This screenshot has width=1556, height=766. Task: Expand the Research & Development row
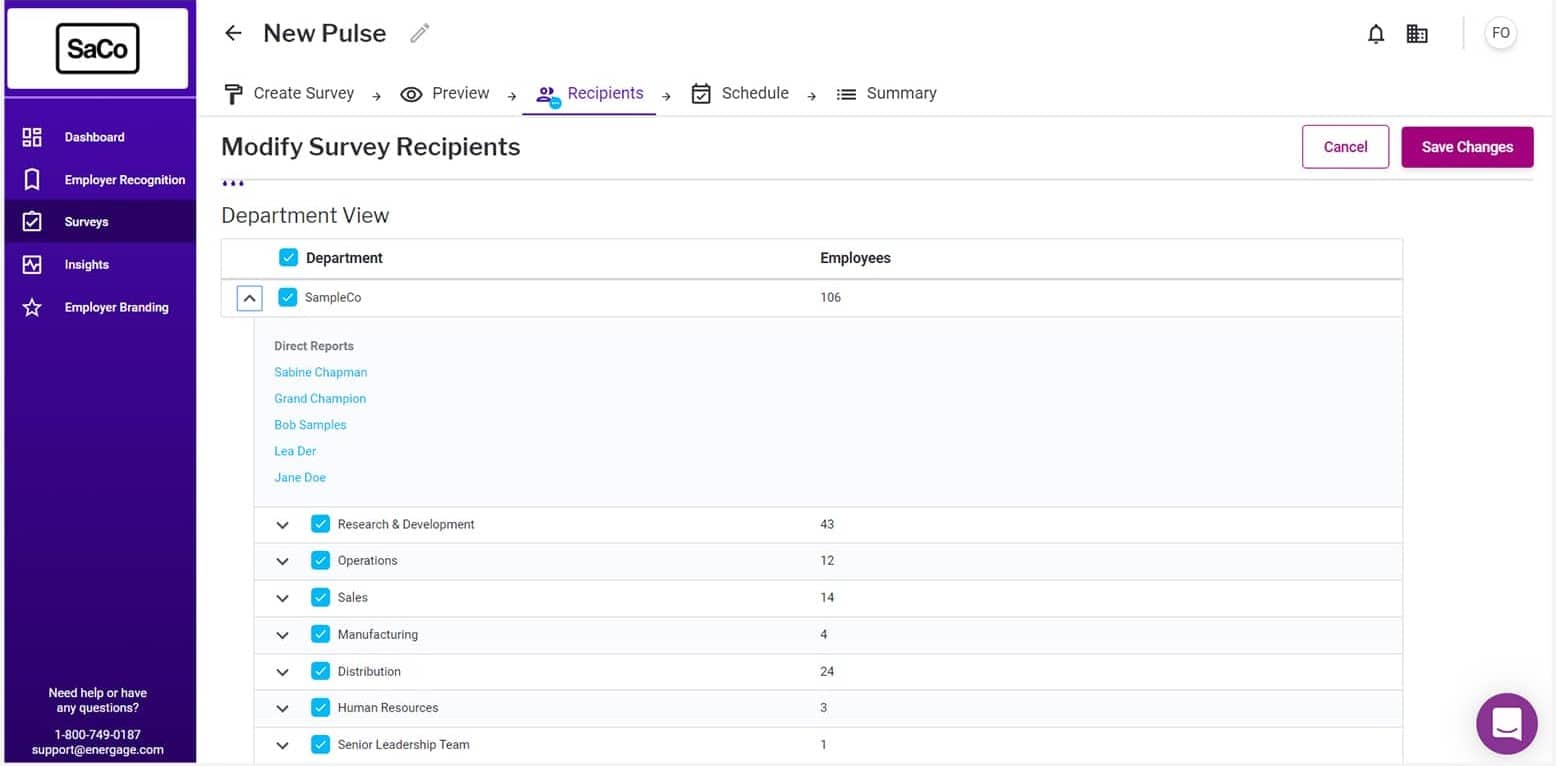pos(282,525)
